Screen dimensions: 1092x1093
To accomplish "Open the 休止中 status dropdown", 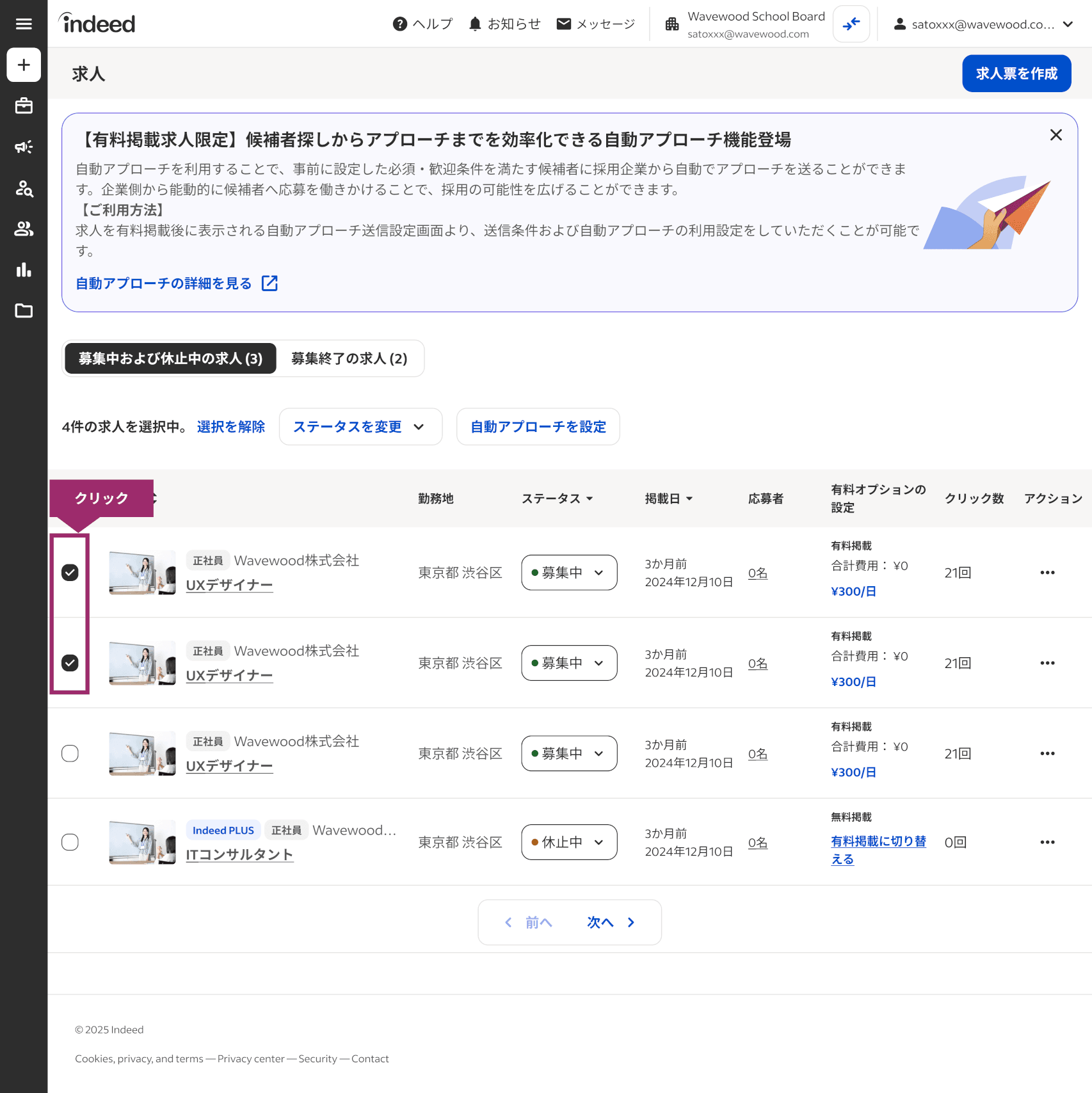I will point(568,842).
